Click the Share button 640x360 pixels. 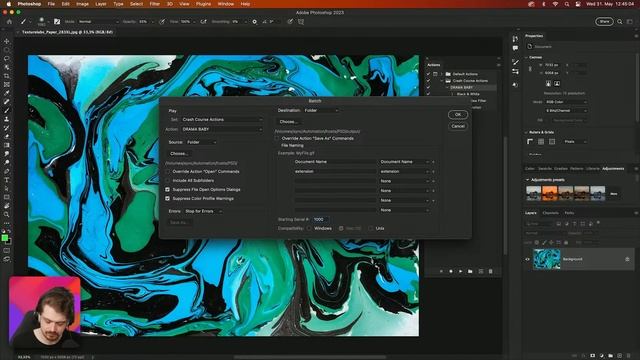click(604, 22)
